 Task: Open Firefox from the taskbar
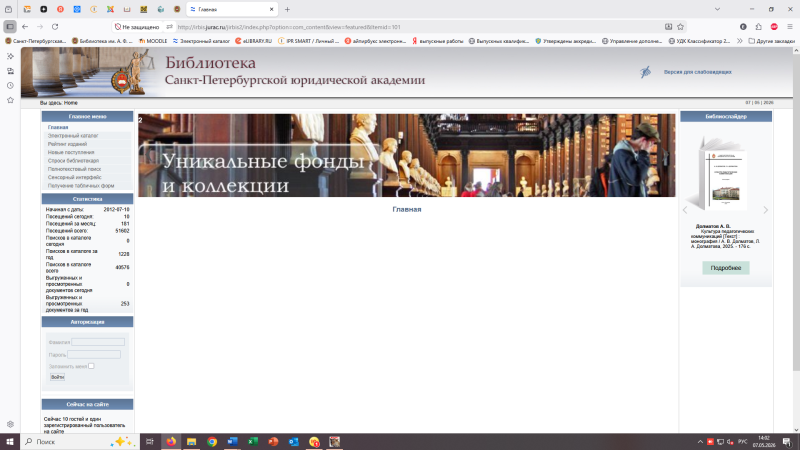point(171,442)
